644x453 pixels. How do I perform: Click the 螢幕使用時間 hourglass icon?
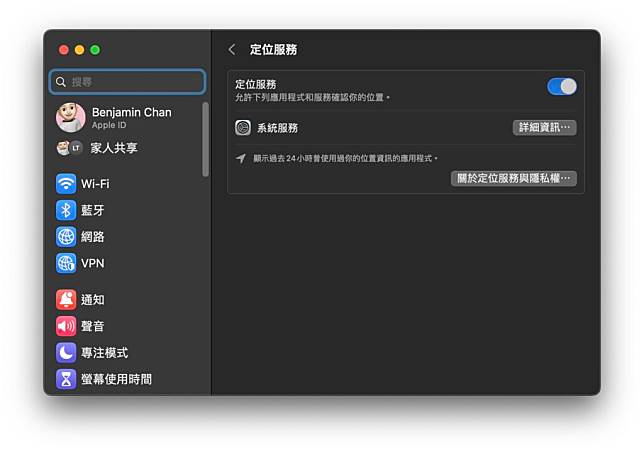(66, 379)
